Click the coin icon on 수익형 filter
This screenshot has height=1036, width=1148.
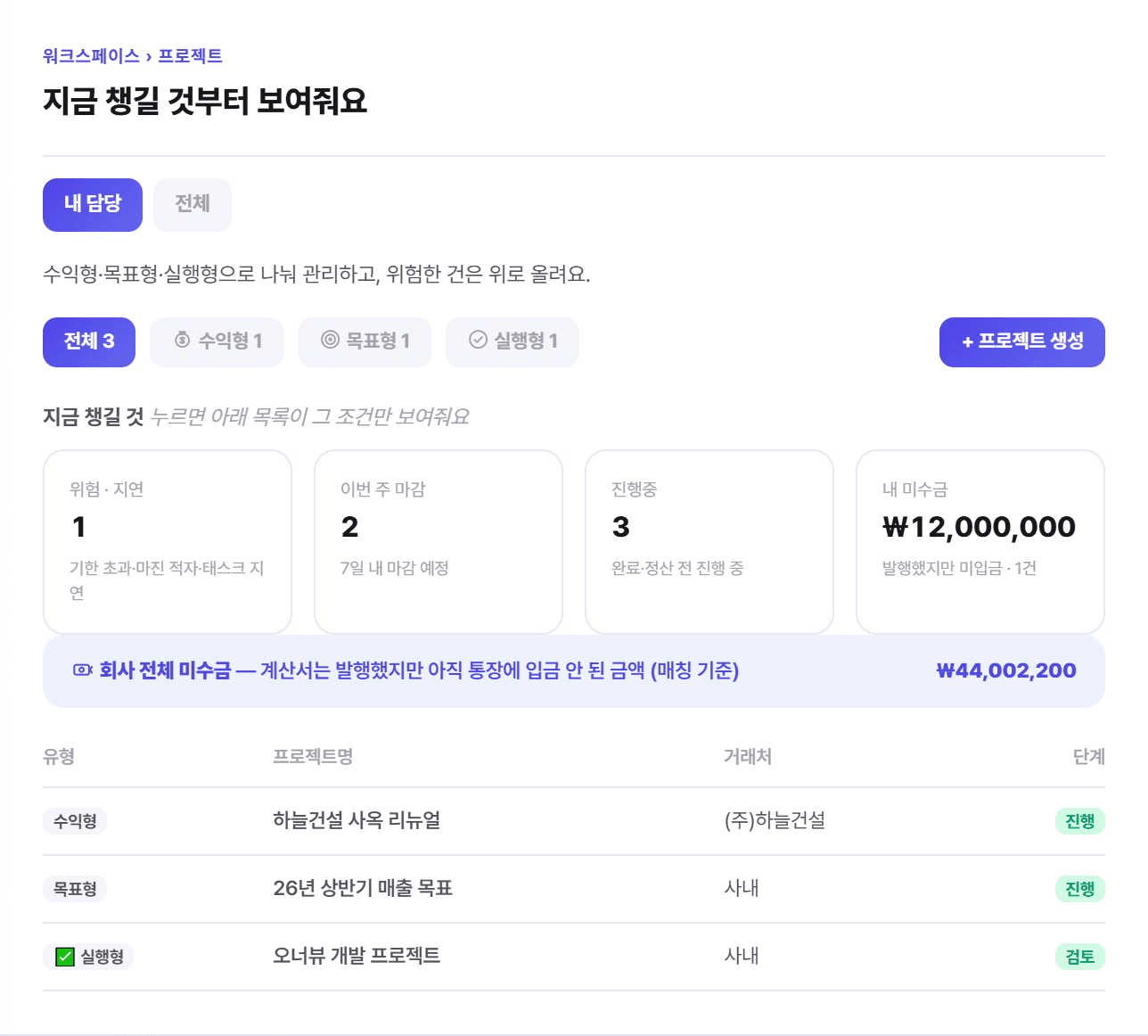[x=183, y=340]
